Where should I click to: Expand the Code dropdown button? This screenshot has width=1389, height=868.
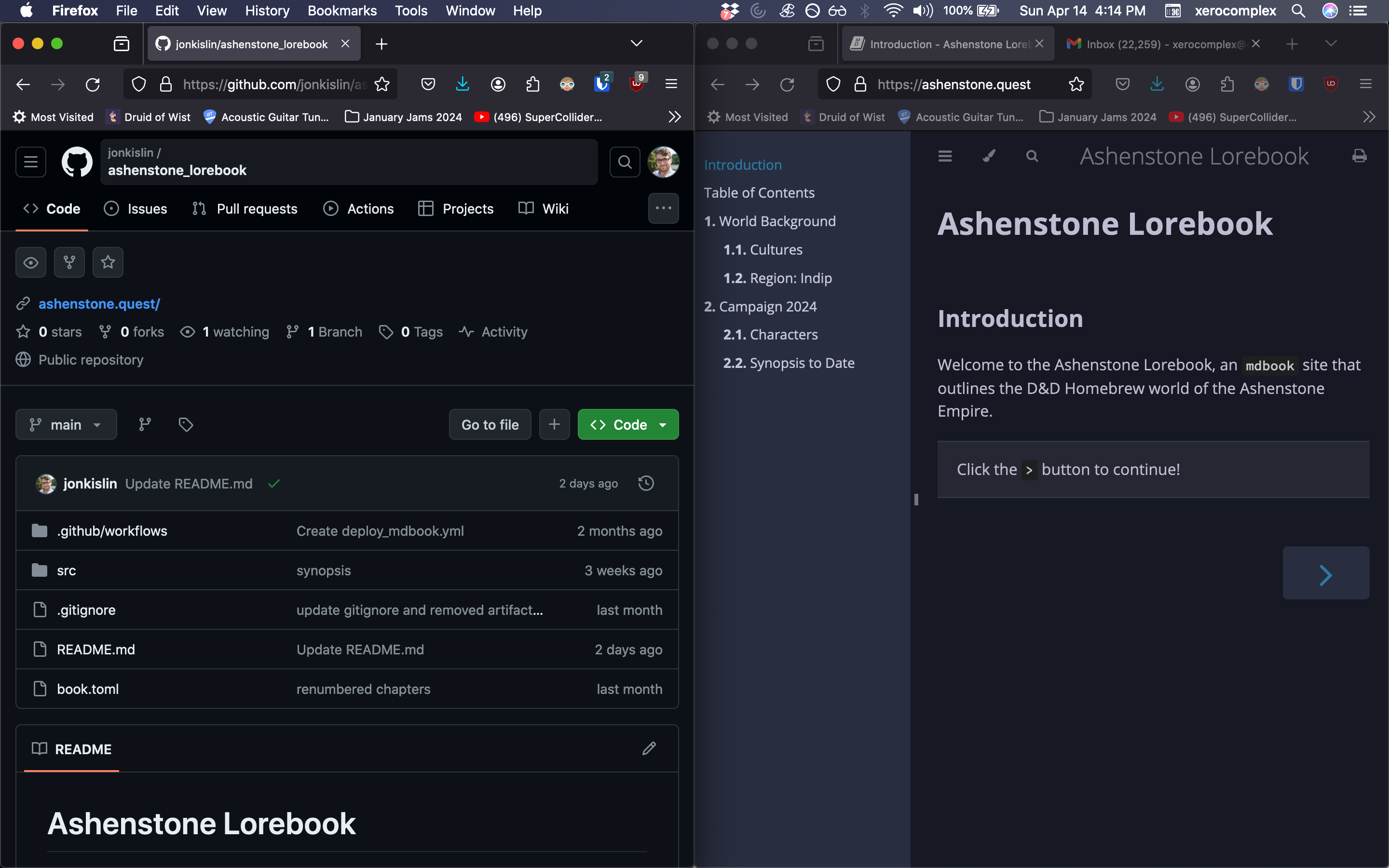pyautogui.click(x=660, y=424)
